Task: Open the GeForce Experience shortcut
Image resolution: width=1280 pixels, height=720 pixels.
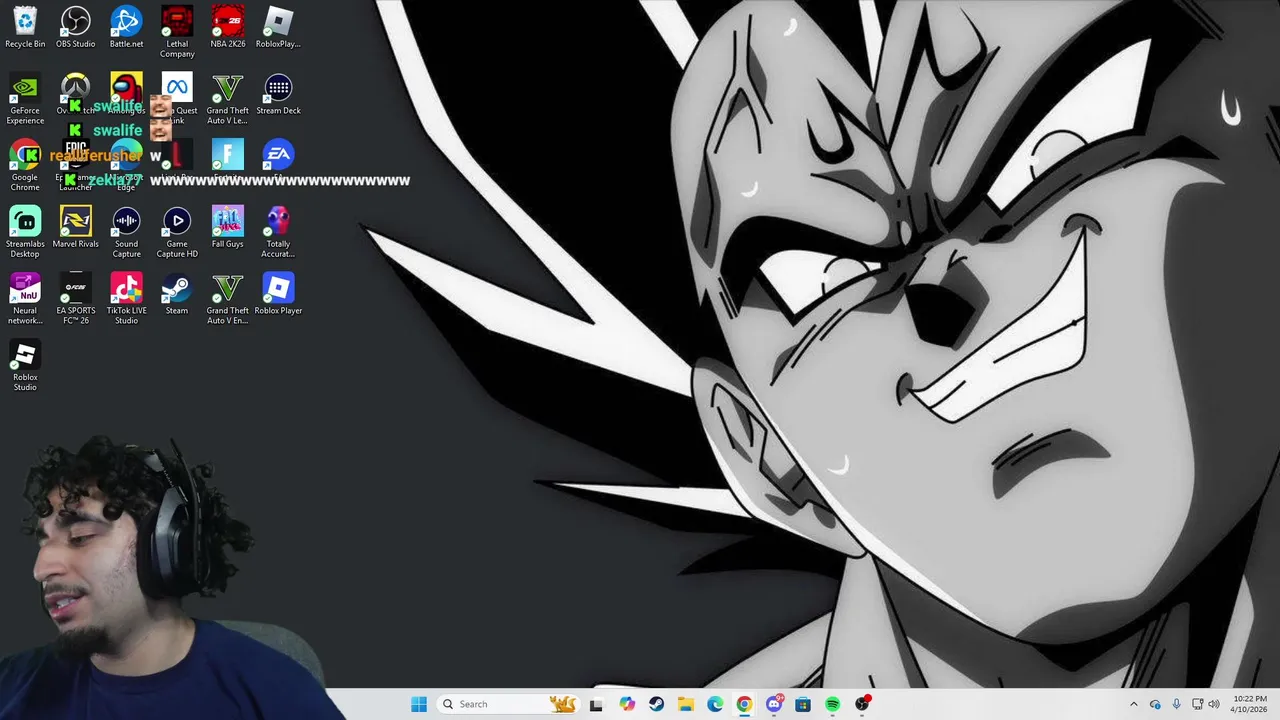Action: (x=25, y=99)
